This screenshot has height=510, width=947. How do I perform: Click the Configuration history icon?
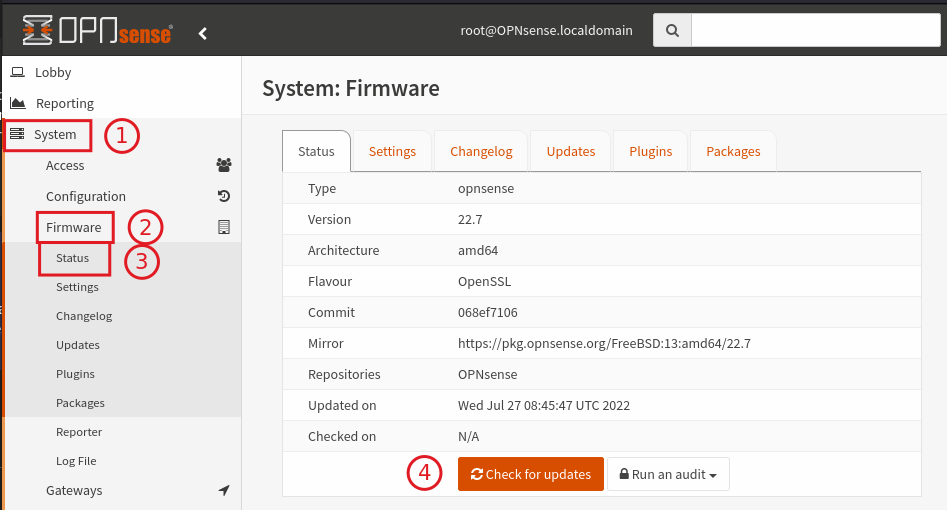(224, 196)
